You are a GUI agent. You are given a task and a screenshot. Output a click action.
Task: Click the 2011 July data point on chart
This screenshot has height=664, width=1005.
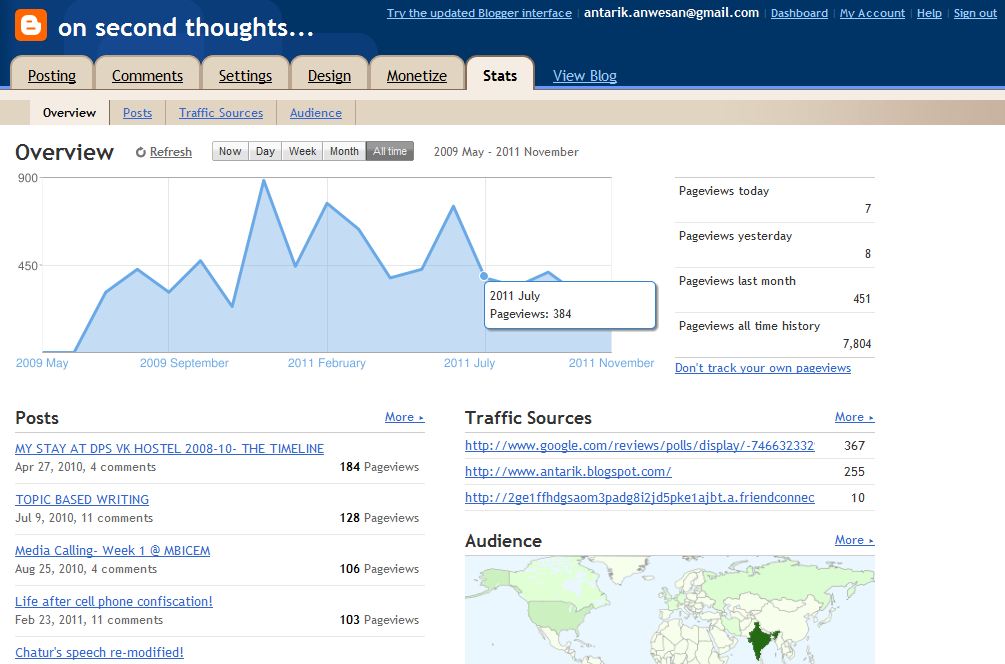[x=484, y=276]
